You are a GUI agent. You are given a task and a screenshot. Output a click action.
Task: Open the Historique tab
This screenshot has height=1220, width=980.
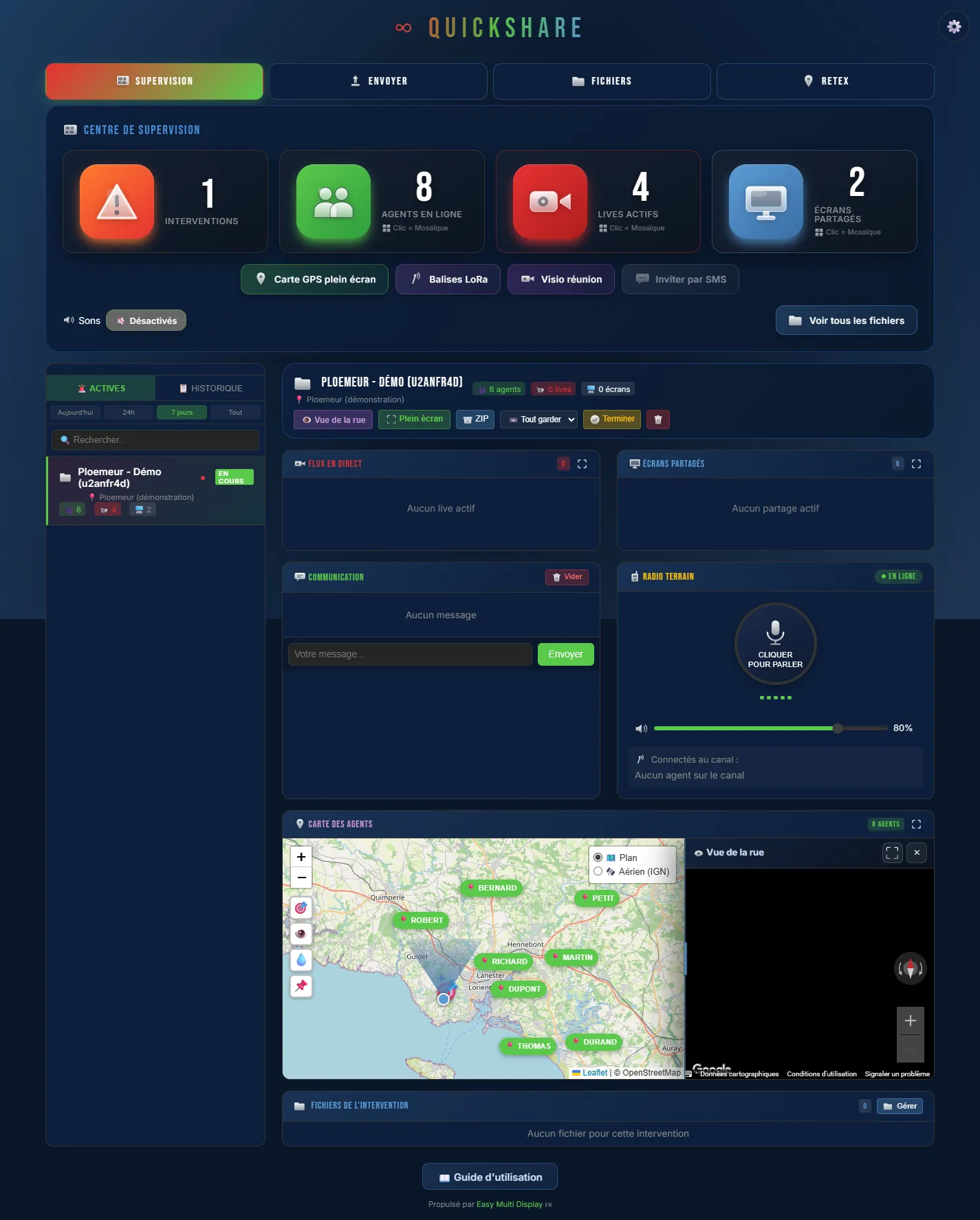pos(210,389)
